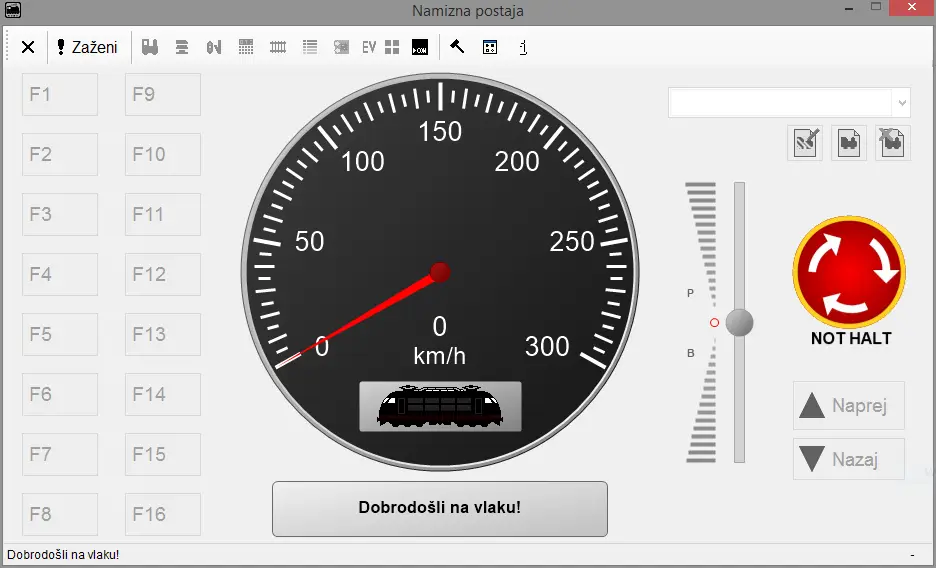Click the info icon in the toolbar
The image size is (936, 568).
(523, 47)
